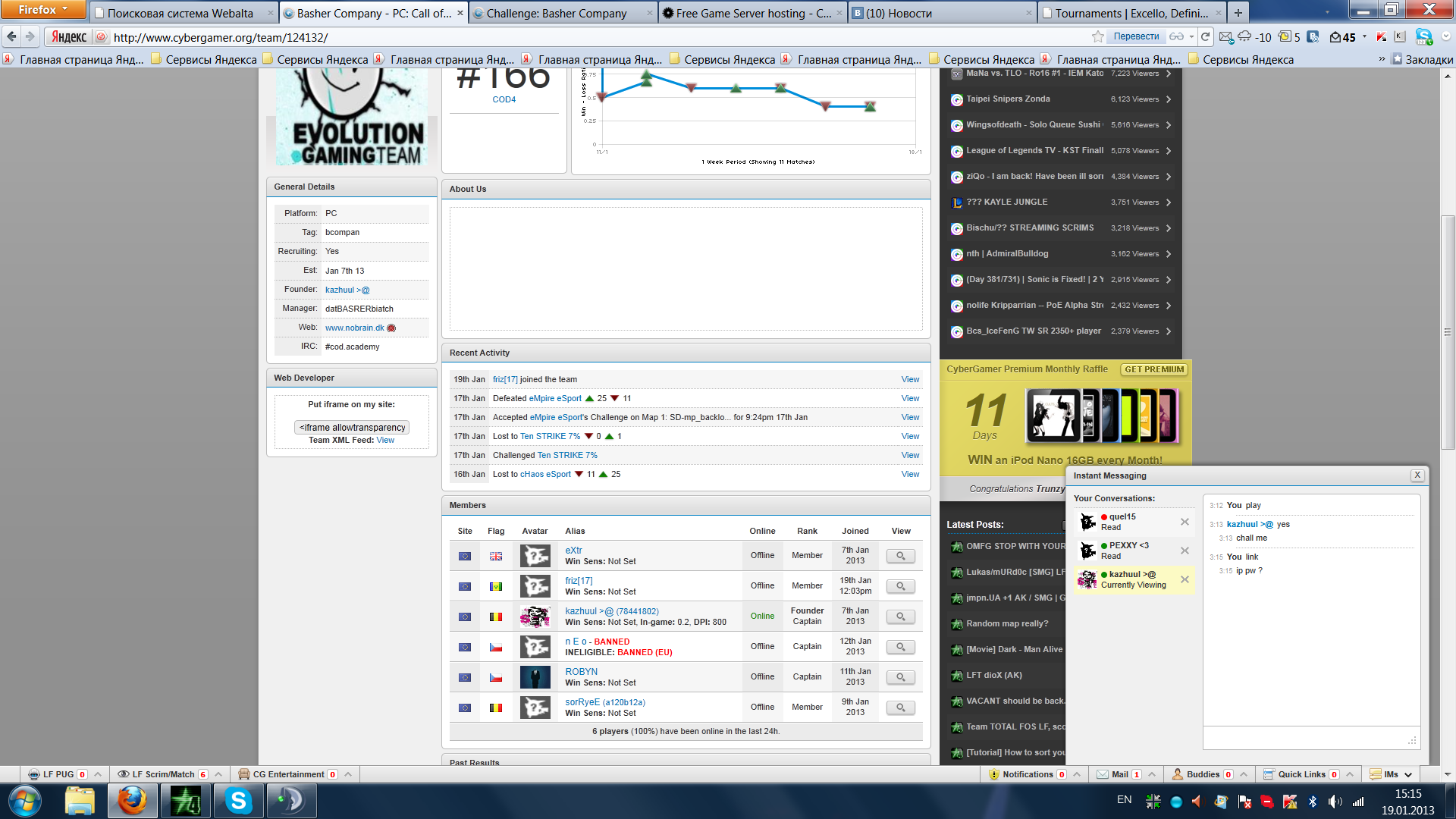
Task: Click the page vertical scrollbar thumb
Action: (1447, 331)
